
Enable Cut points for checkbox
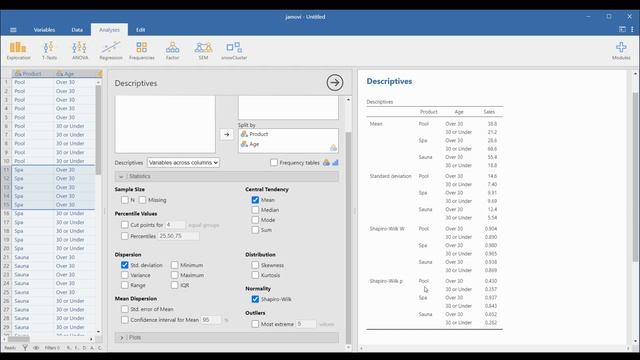(124, 224)
